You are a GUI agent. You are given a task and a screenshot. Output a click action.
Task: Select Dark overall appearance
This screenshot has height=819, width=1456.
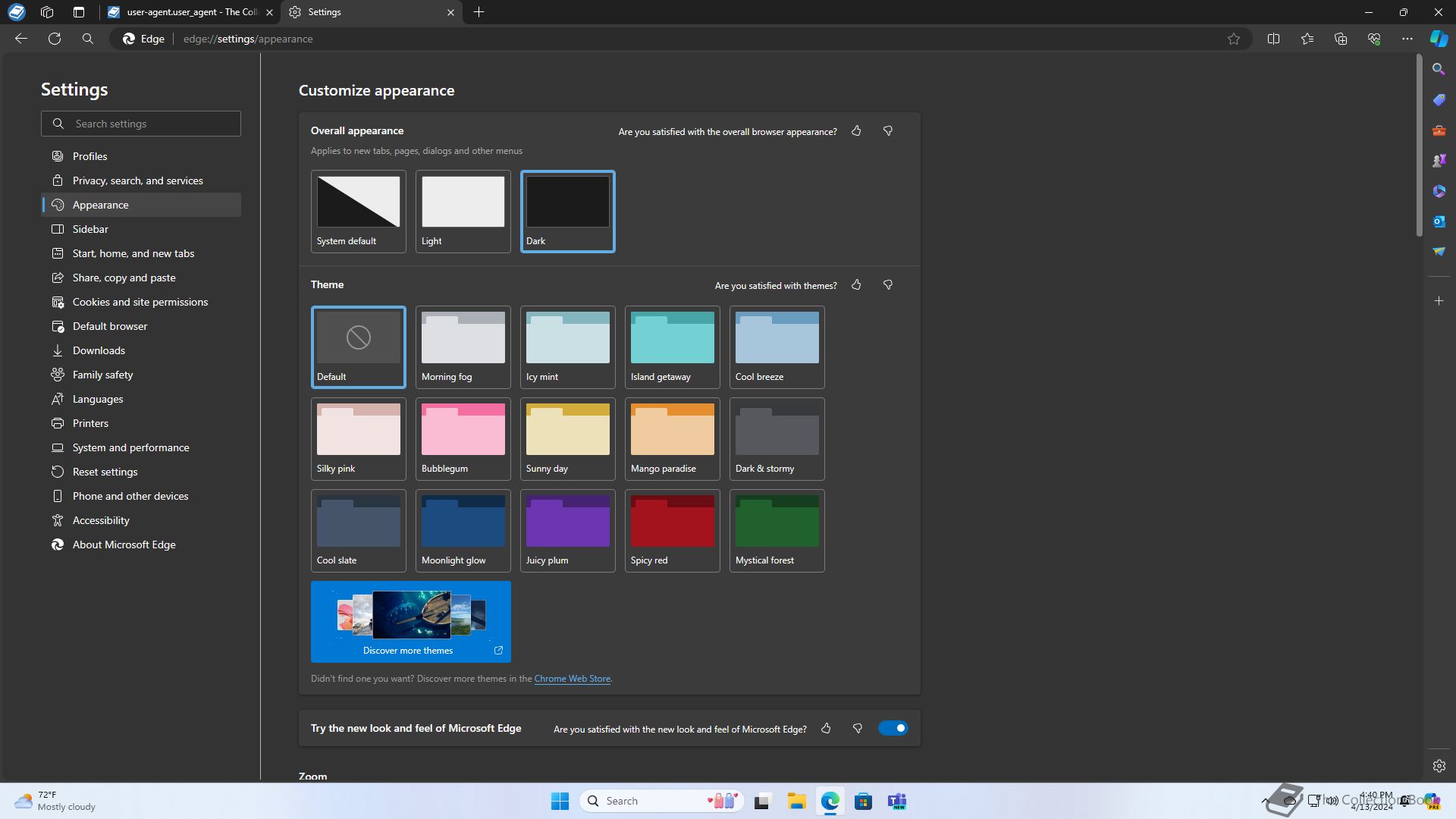(568, 212)
